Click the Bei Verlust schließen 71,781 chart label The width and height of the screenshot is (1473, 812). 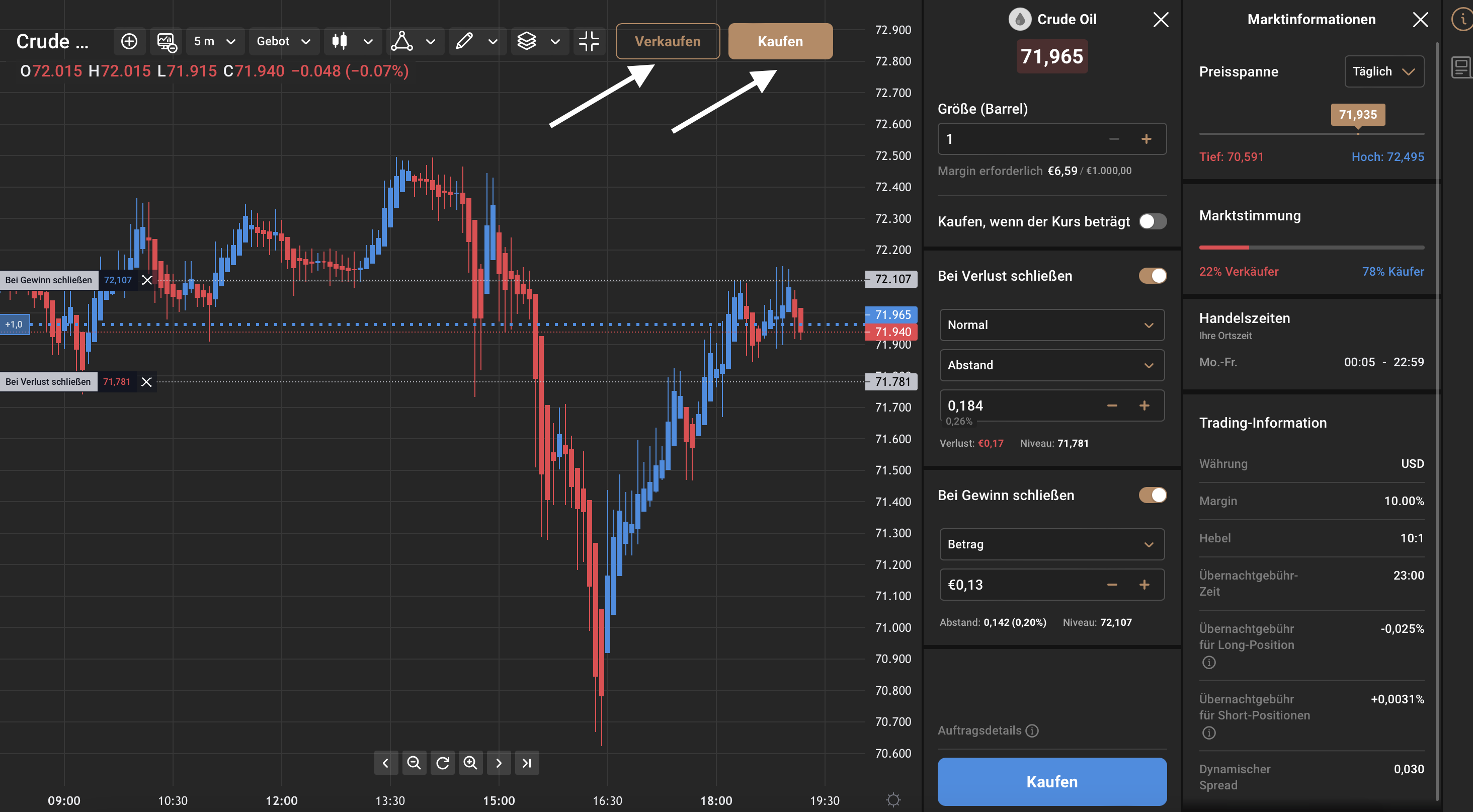[68, 382]
